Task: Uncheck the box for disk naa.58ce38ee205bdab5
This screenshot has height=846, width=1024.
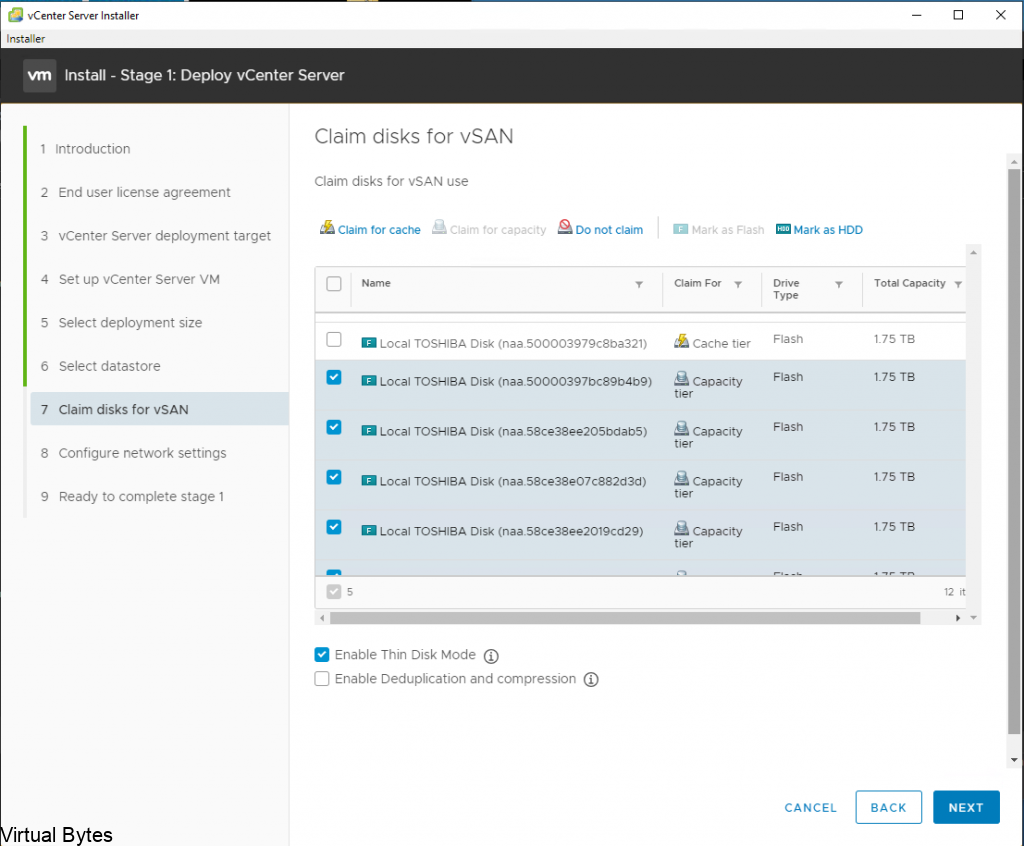Action: pos(334,427)
